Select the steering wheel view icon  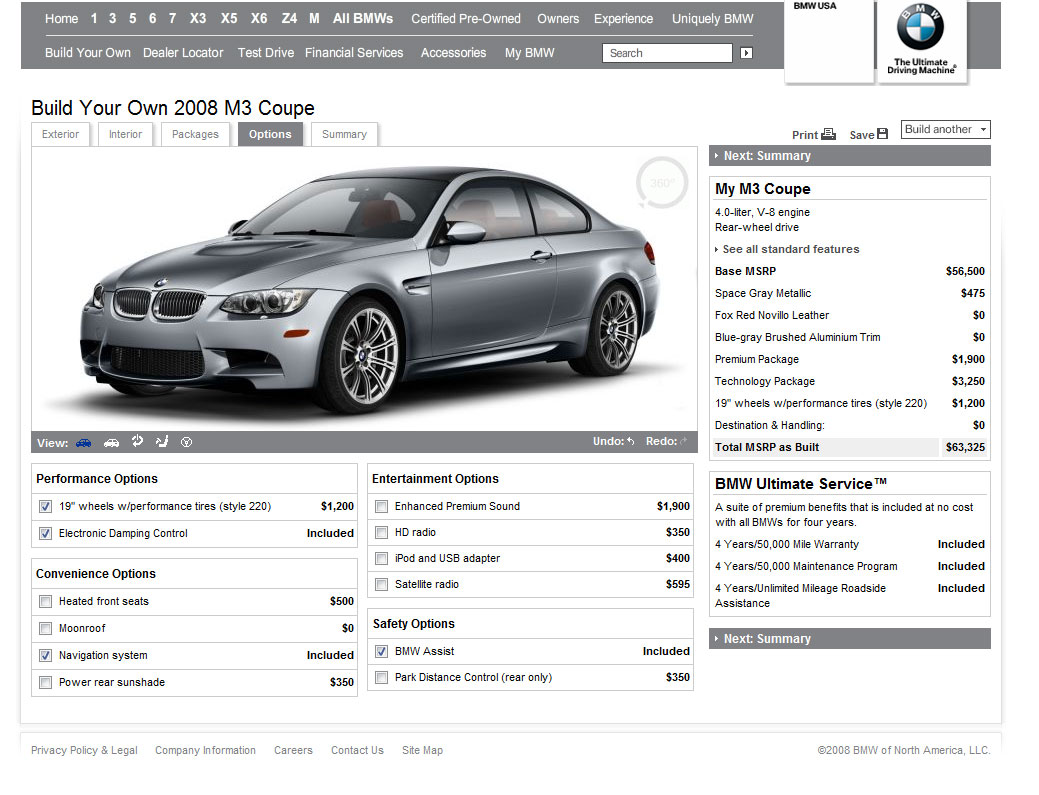pos(186,442)
